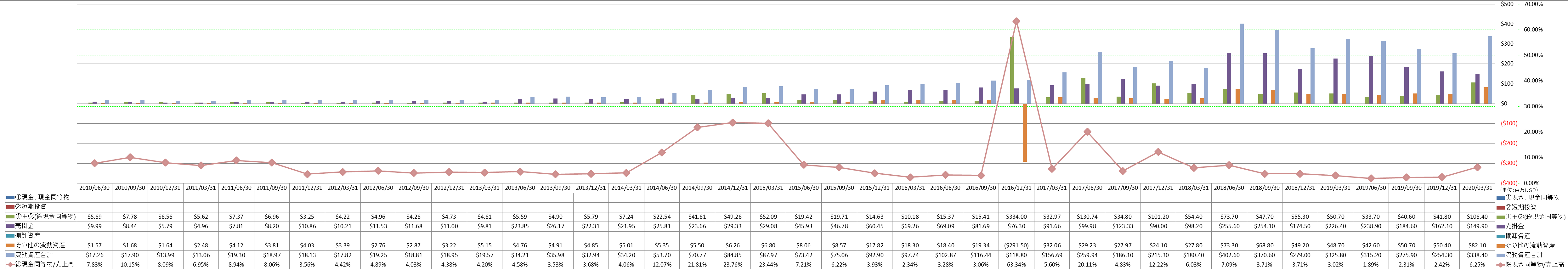The height and width of the screenshot is (270, 1568).
Task: Select the $255.60 accounts receivable cell
Action: [x=1229, y=226]
